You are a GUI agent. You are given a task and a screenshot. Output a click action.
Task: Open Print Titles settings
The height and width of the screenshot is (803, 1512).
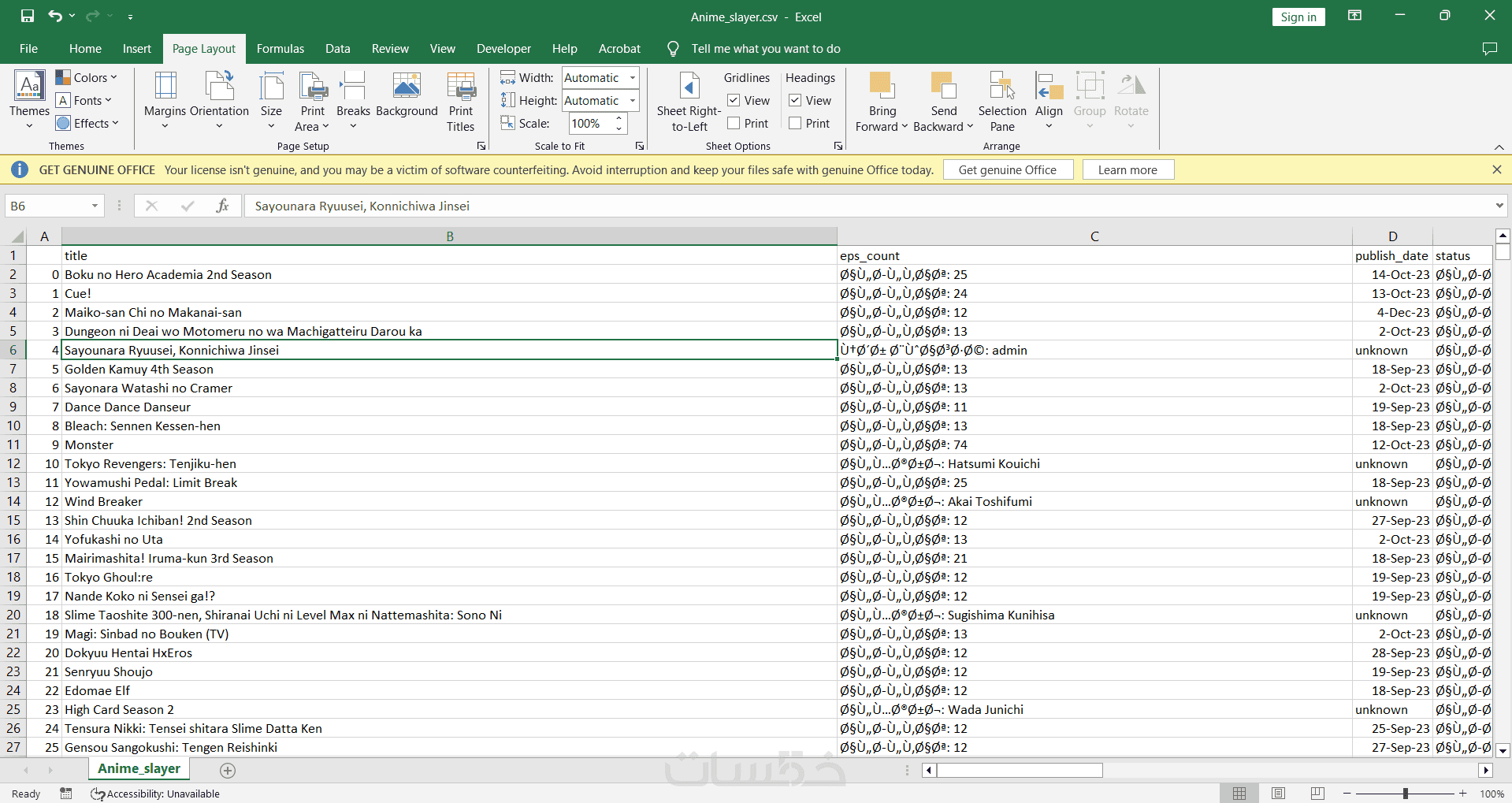(461, 101)
